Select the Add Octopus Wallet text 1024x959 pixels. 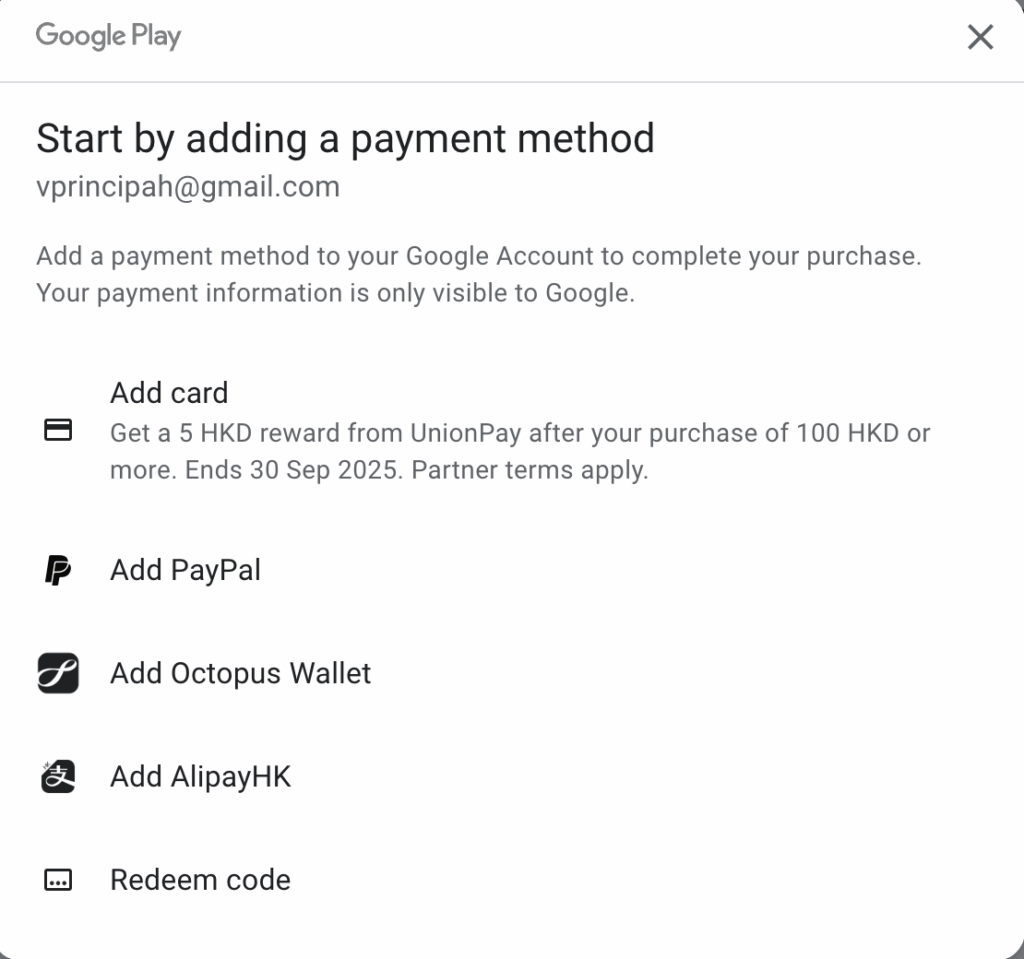coord(240,674)
